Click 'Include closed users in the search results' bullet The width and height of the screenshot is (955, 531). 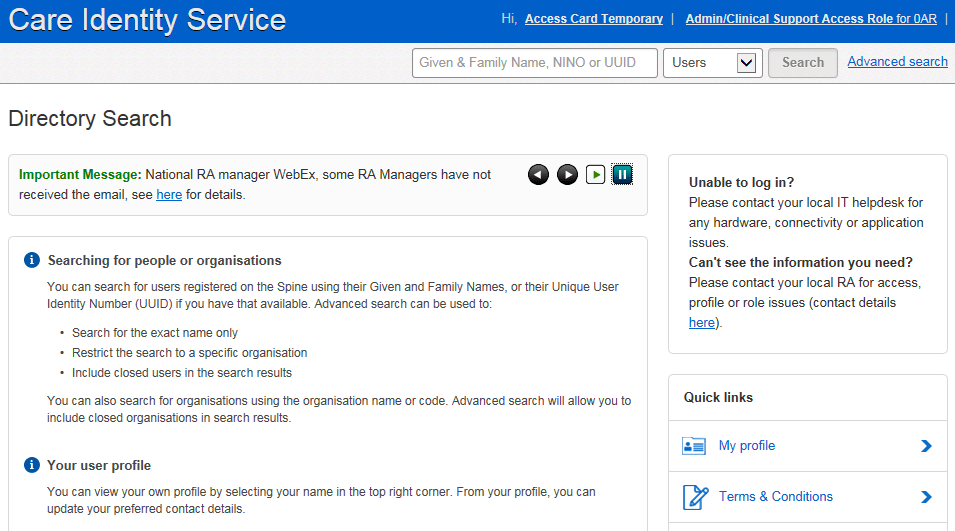point(181,373)
